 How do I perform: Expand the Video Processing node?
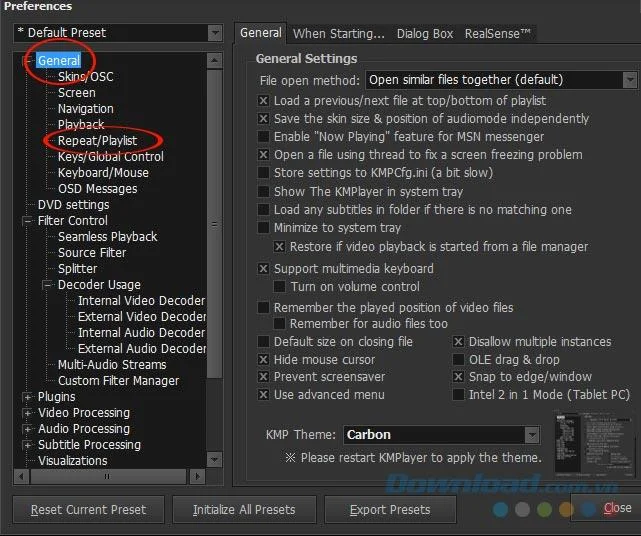pyautogui.click(x=27, y=413)
